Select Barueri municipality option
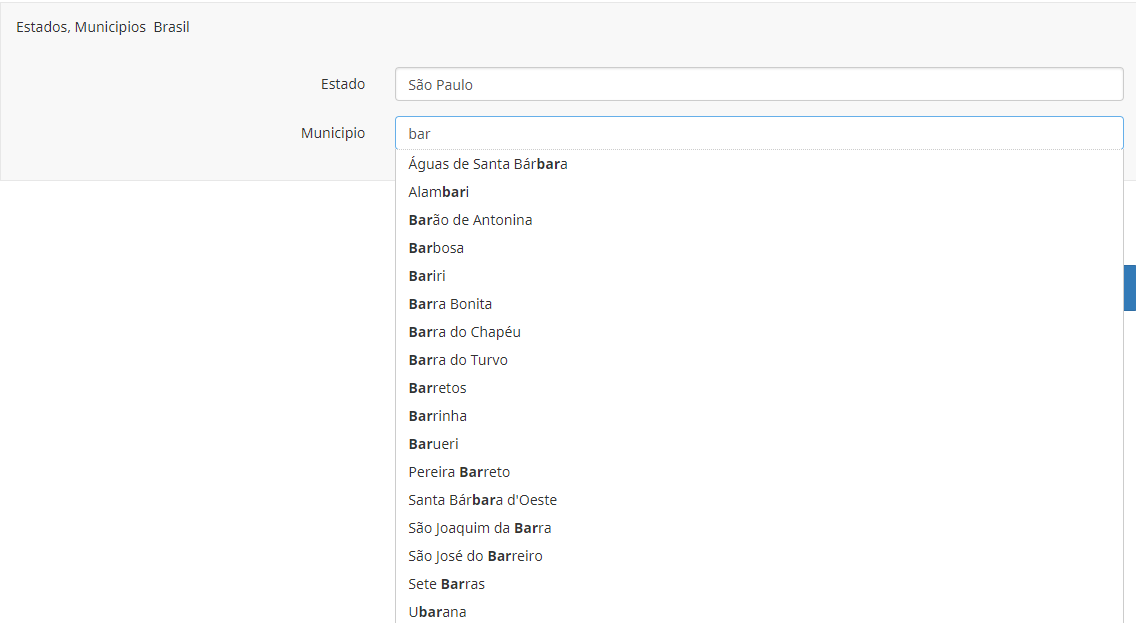Screen dimensions: 1136x623 (433, 444)
